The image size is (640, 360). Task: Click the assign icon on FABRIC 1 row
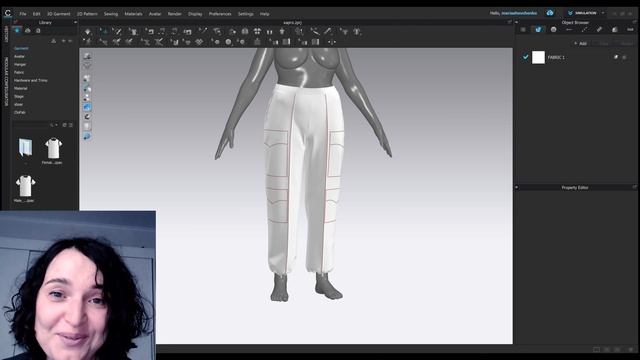coord(616,57)
